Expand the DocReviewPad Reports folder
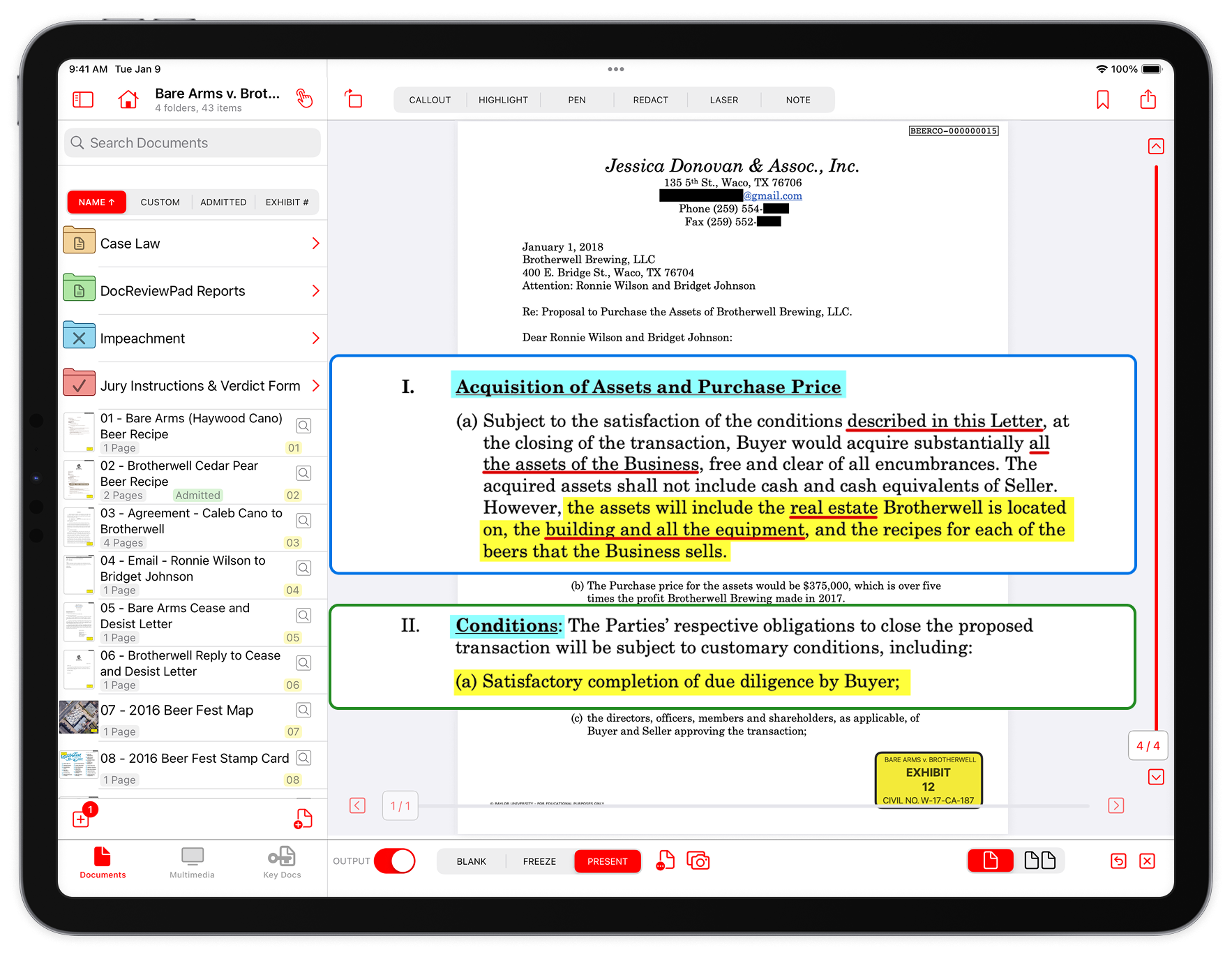1232x959 pixels. tap(315, 290)
